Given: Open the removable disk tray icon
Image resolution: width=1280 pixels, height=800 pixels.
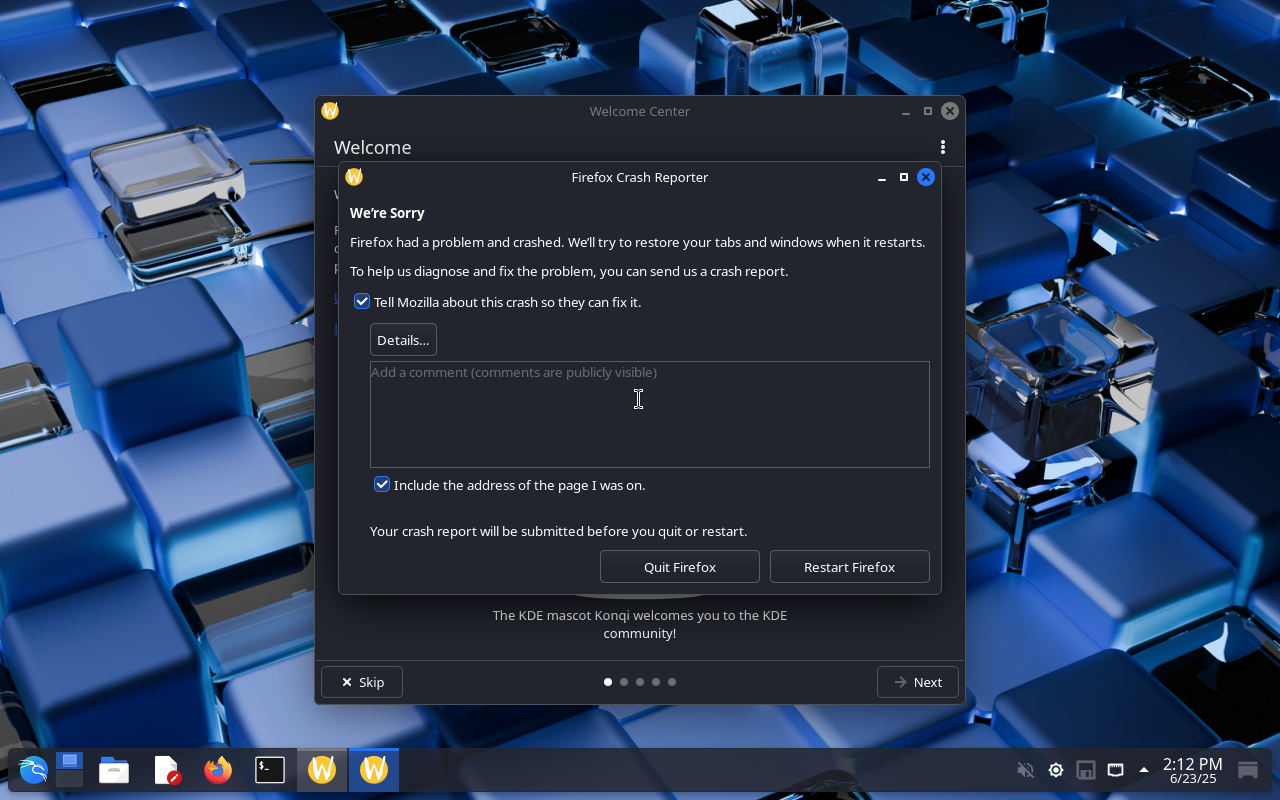Looking at the screenshot, I should [1085, 770].
